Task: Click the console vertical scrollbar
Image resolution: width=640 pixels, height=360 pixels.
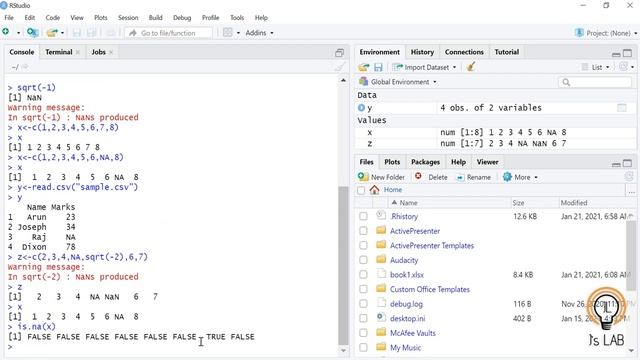Action: pyautogui.click(x=343, y=265)
